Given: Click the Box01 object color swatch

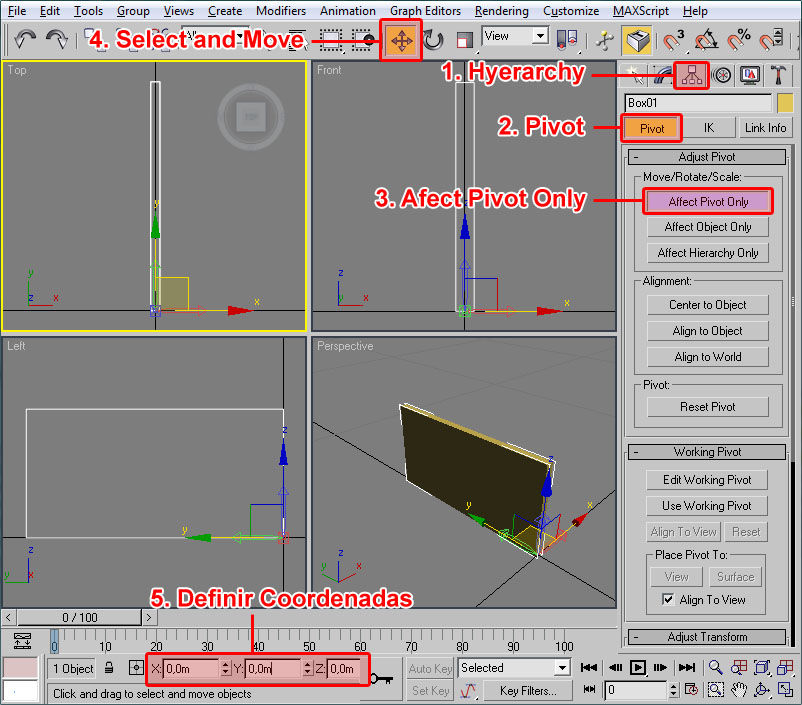Looking at the screenshot, I should click(x=785, y=103).
